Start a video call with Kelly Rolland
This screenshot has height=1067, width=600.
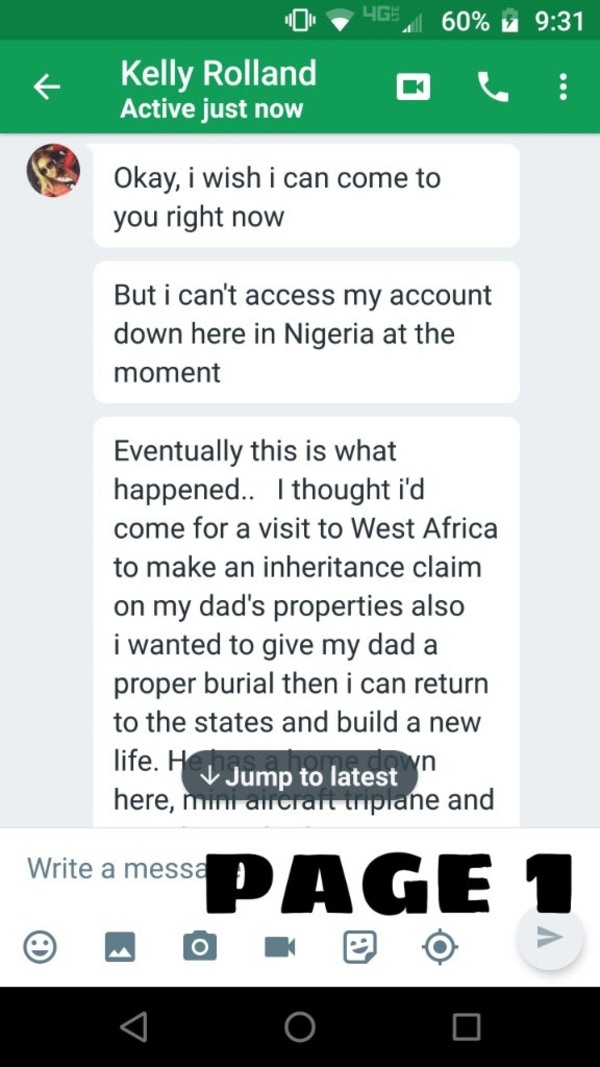[x=413, y=88]
